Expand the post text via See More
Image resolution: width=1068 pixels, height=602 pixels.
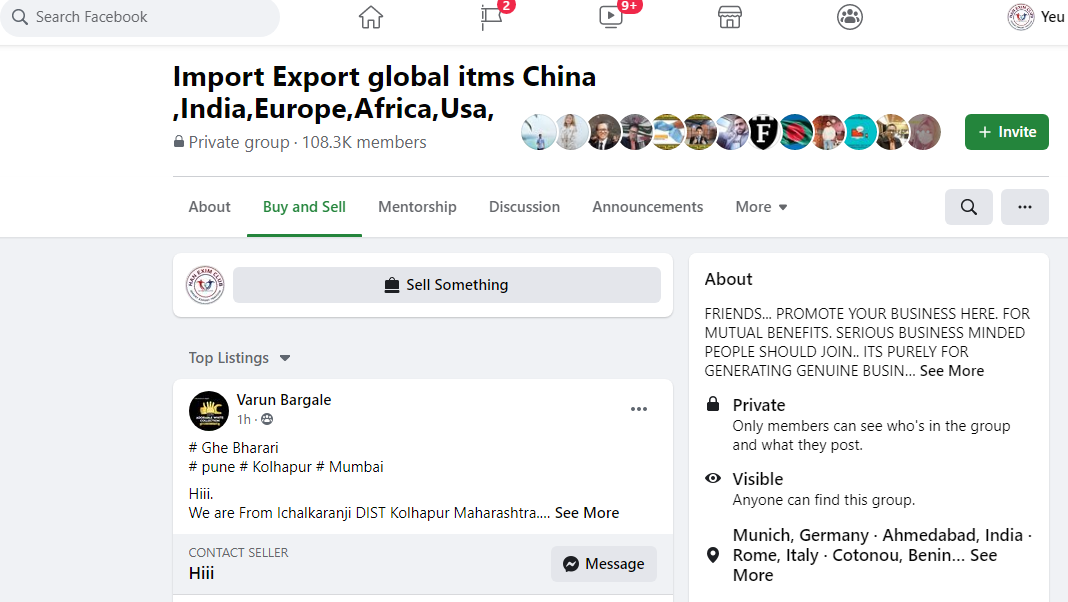coord(586,513)
